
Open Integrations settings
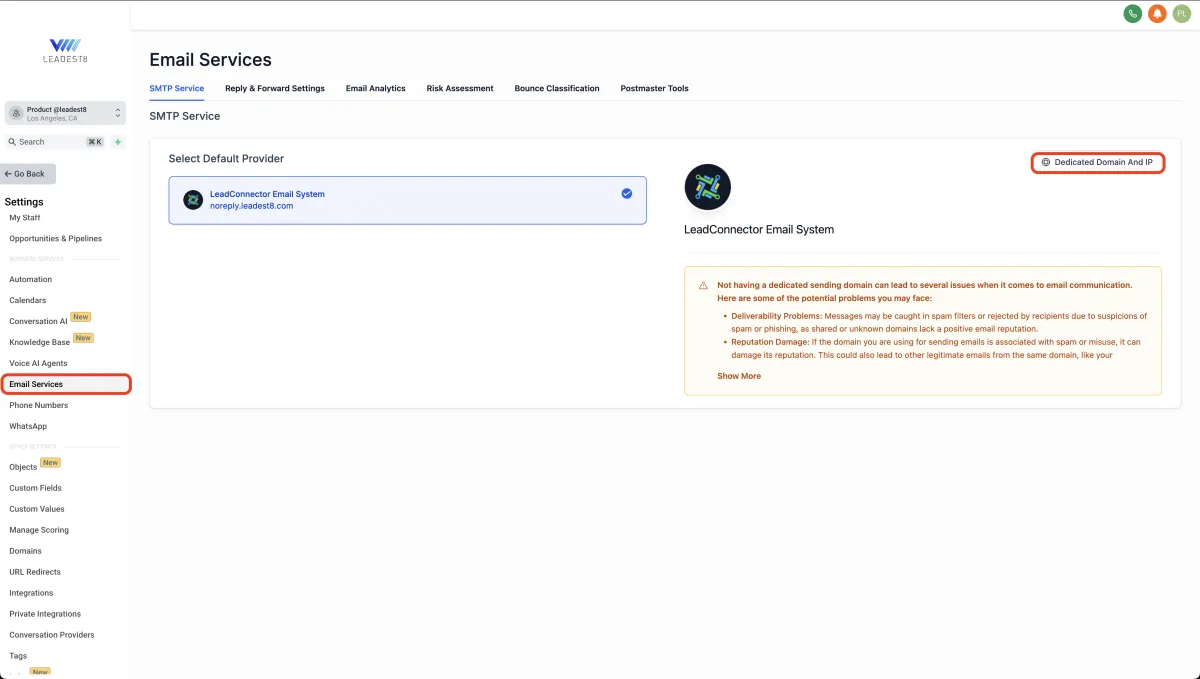[31, 593]
